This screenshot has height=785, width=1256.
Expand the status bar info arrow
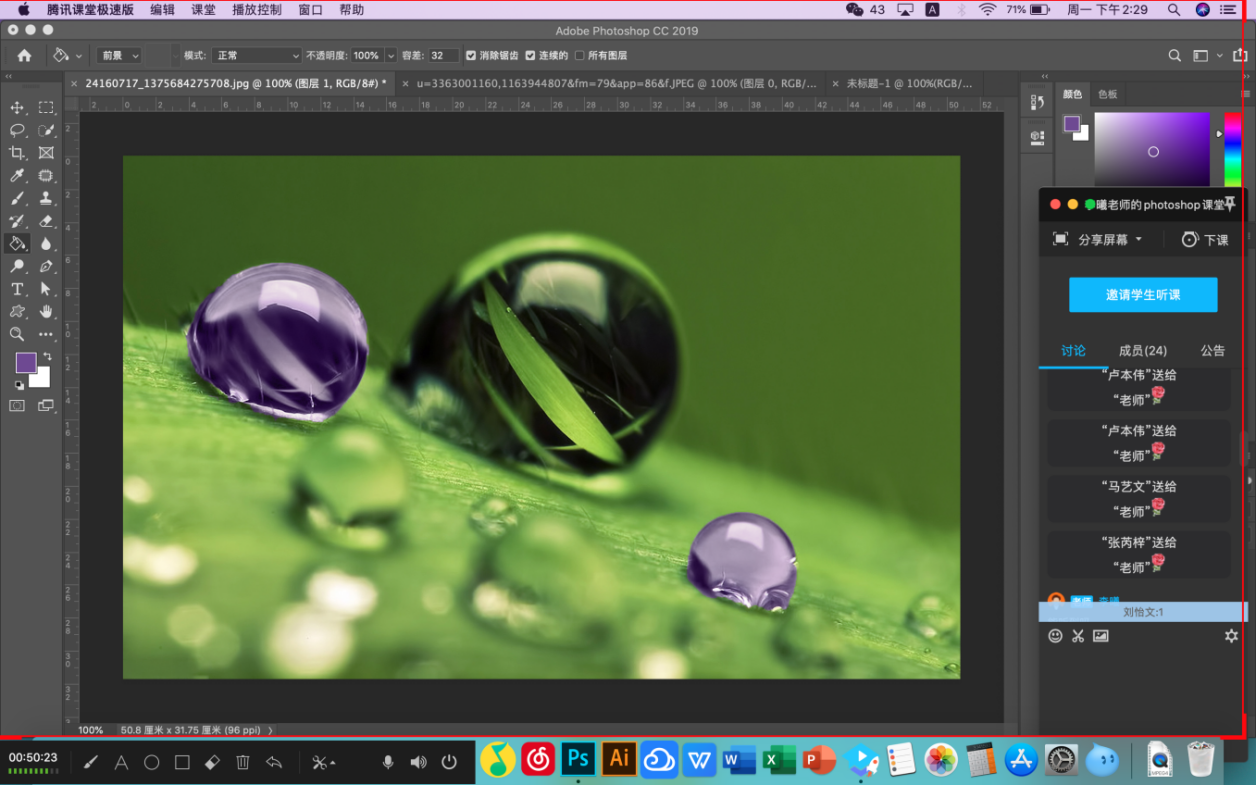(x=270, y=730)
